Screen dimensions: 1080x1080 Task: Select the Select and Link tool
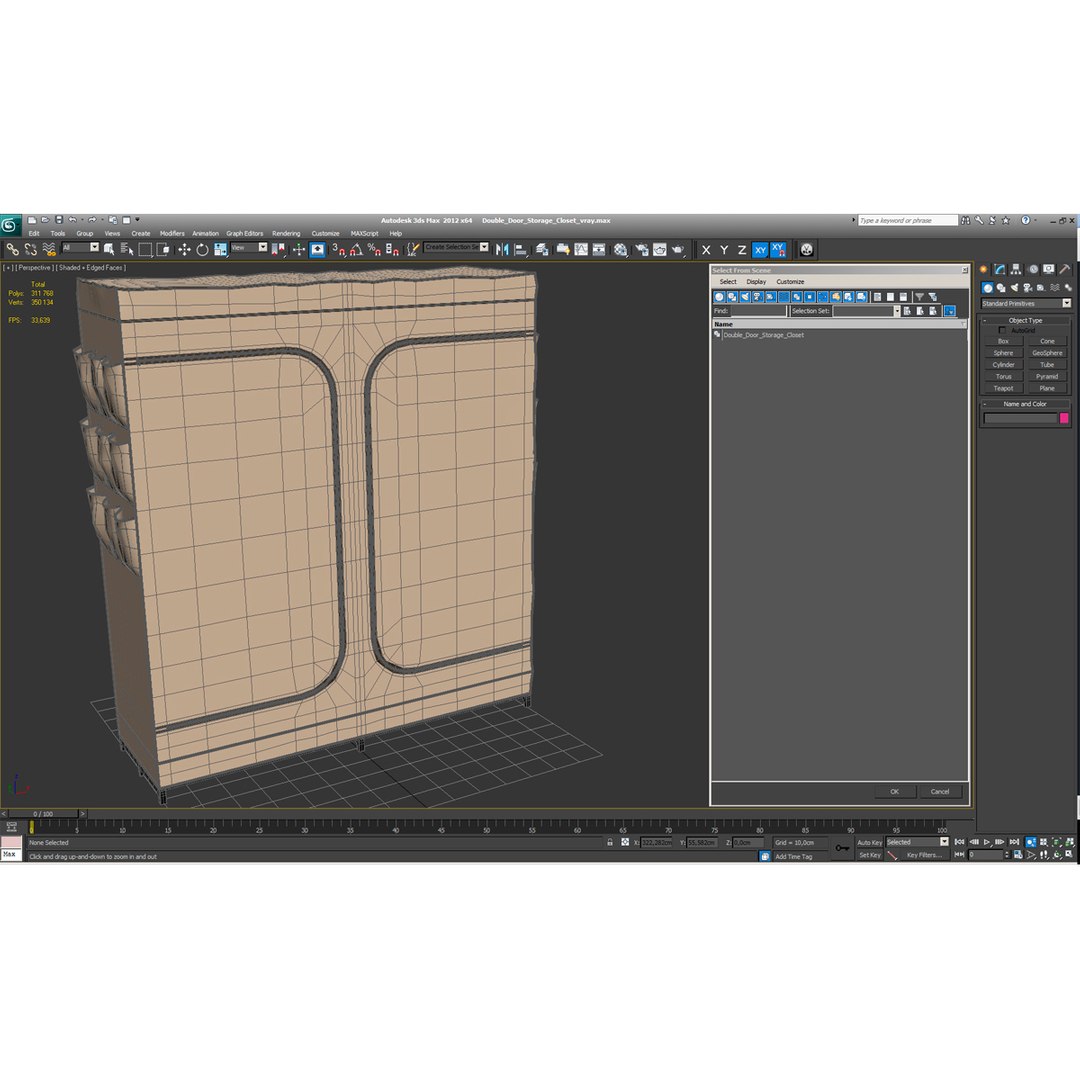coord(12,249)
